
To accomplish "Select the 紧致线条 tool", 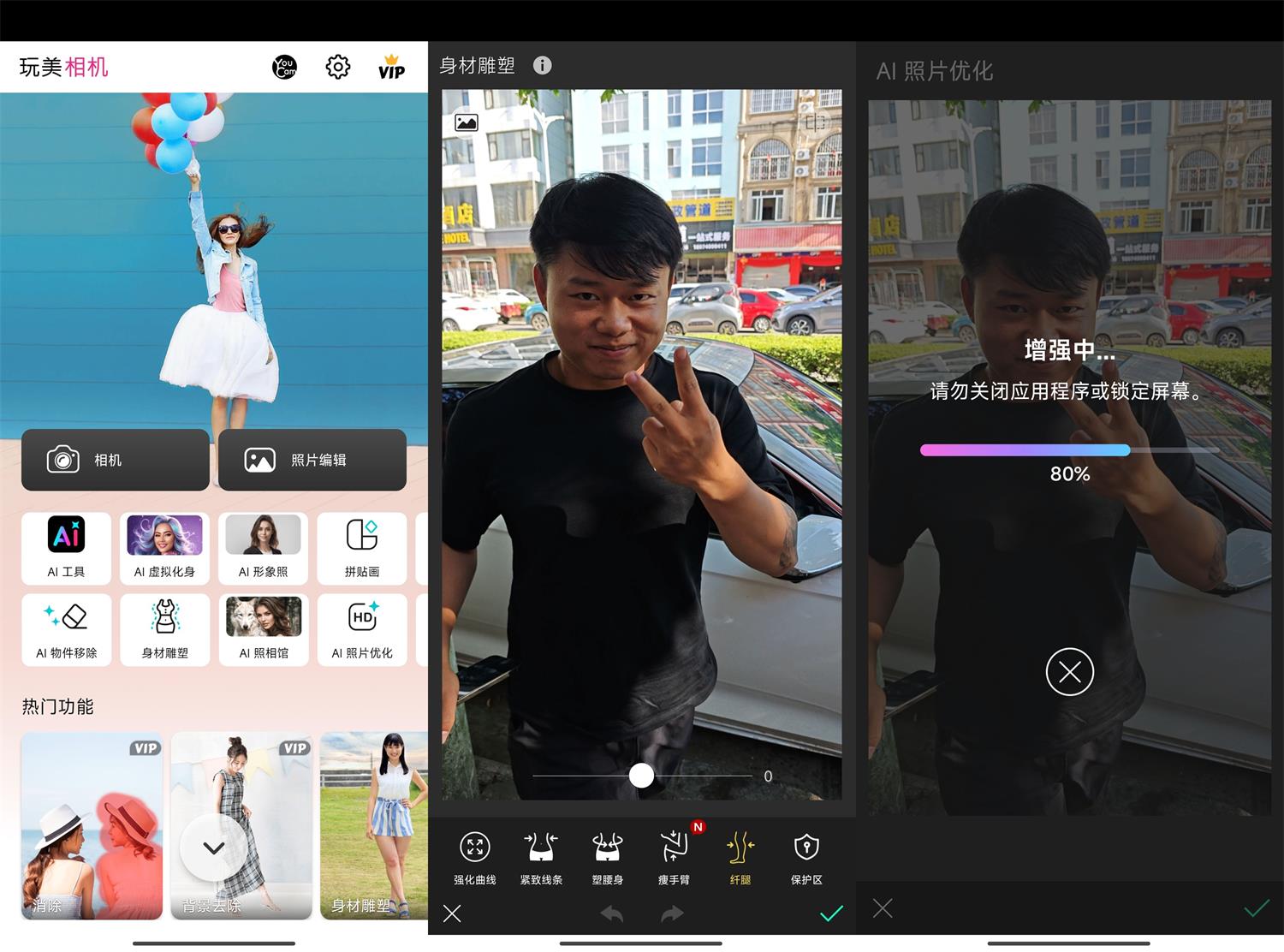I will point(541,857).
